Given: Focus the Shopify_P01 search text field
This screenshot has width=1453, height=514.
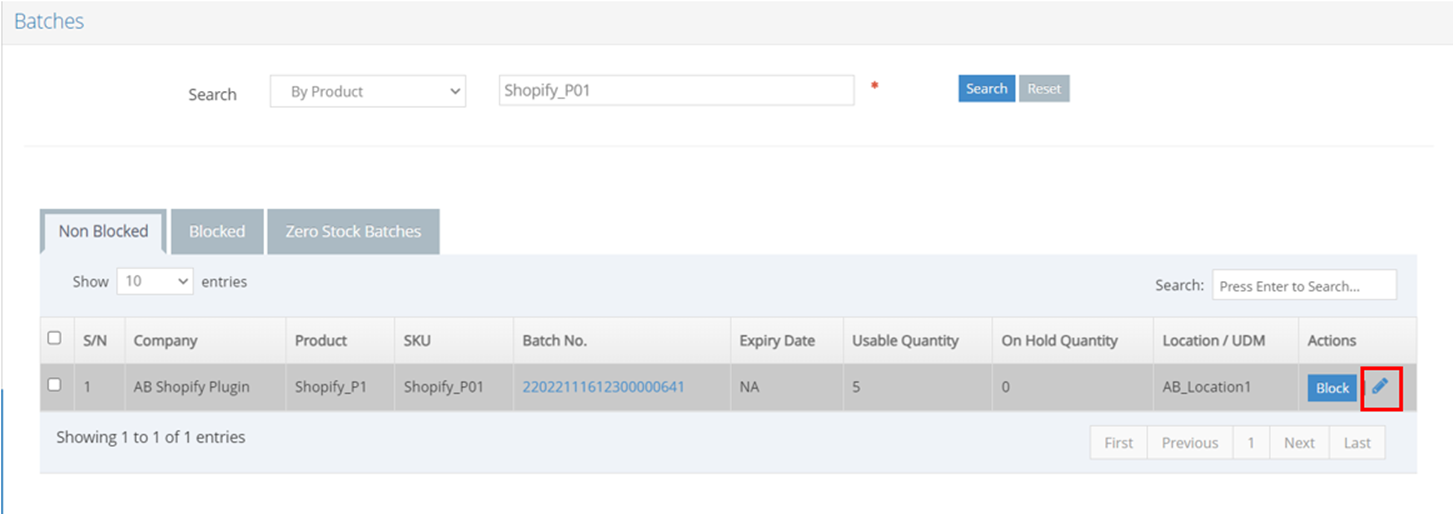Looking at the screenshot, I should tap(677, 90).
